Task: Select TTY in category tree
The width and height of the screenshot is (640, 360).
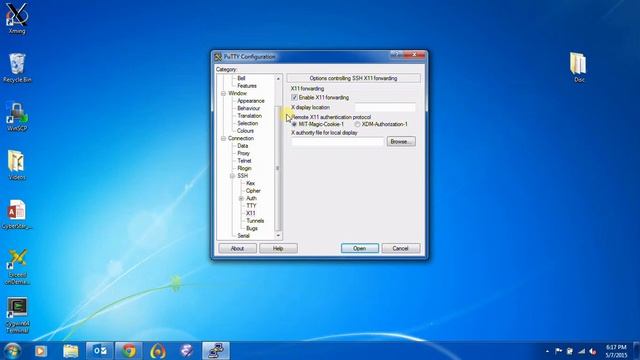Action: click(x=251, y=206)
